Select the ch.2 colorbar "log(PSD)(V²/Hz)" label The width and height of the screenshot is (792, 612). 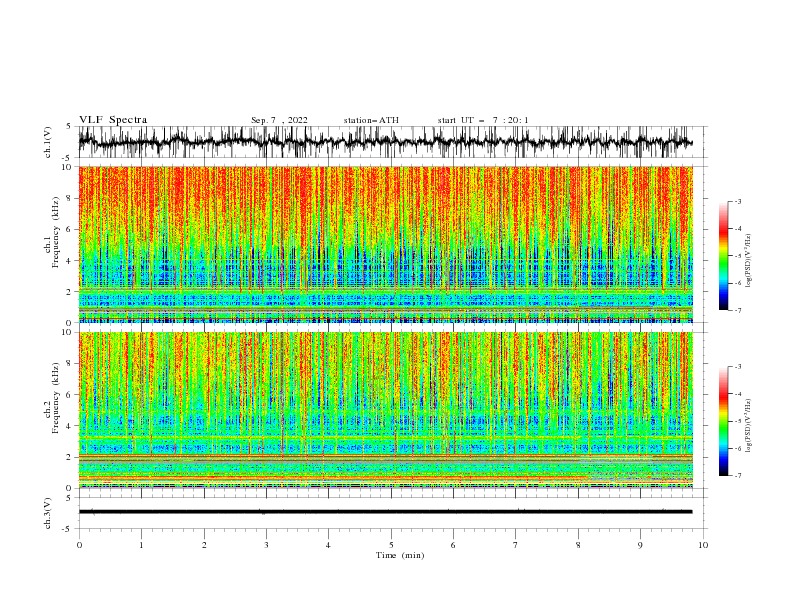749,425
